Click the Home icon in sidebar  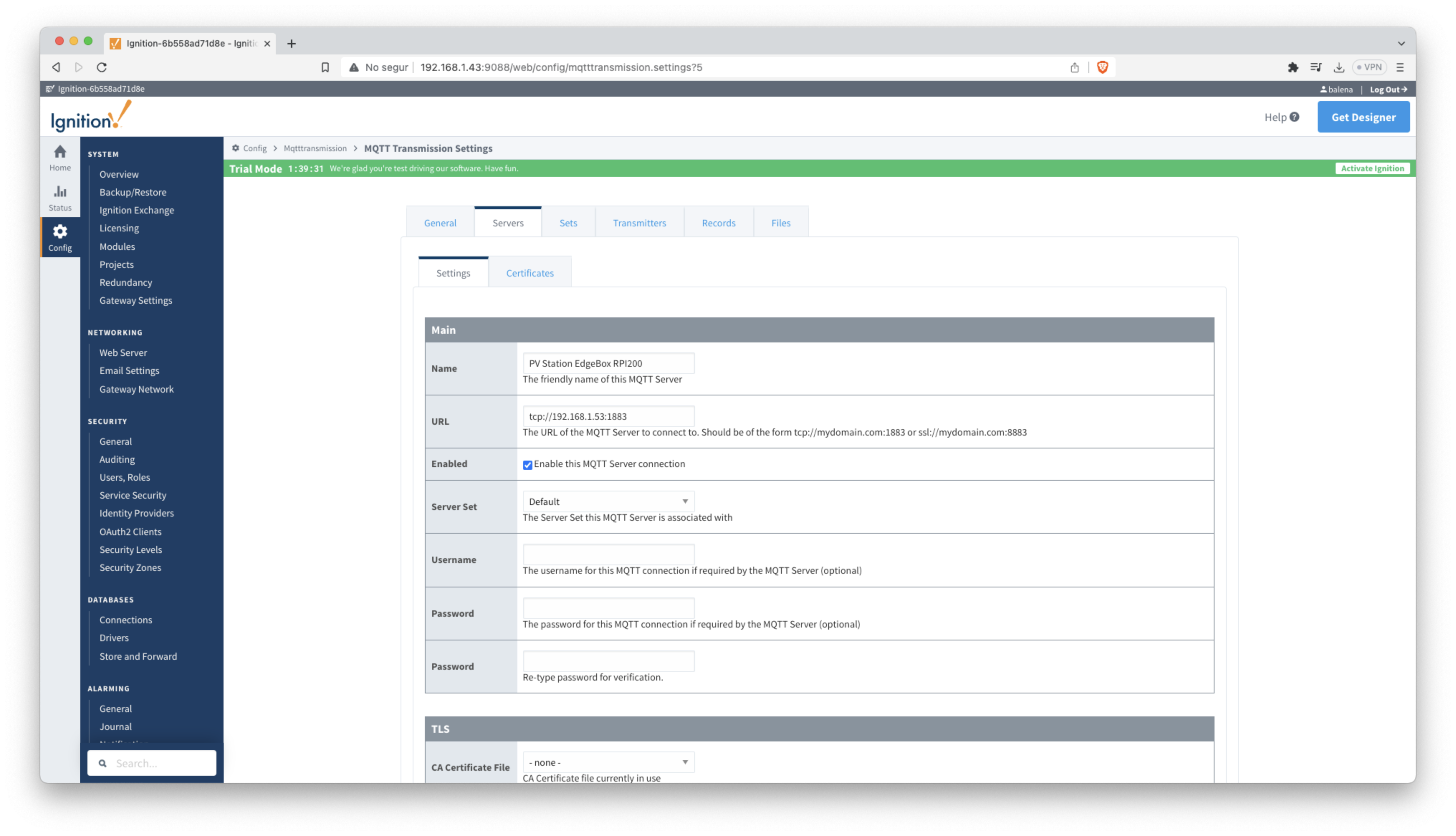coord(60,152)
